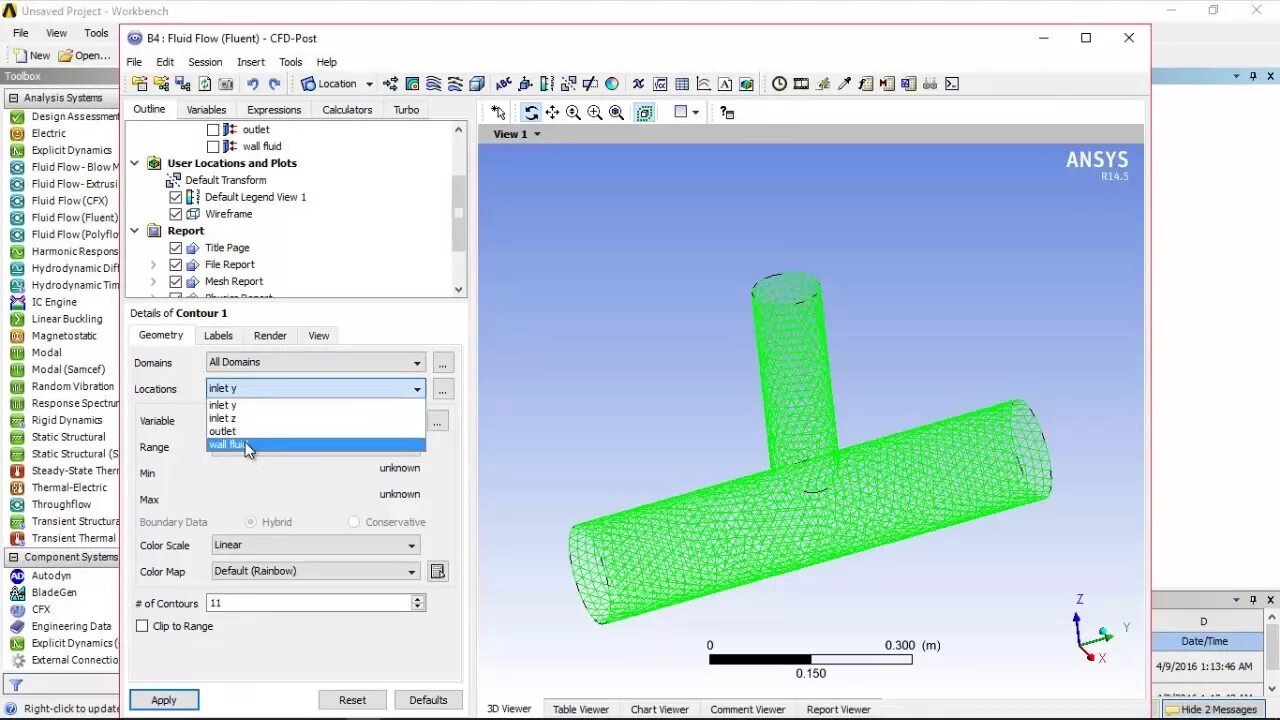
Task: Open the Color Map dropdown
Action: (x=316, y=571)
